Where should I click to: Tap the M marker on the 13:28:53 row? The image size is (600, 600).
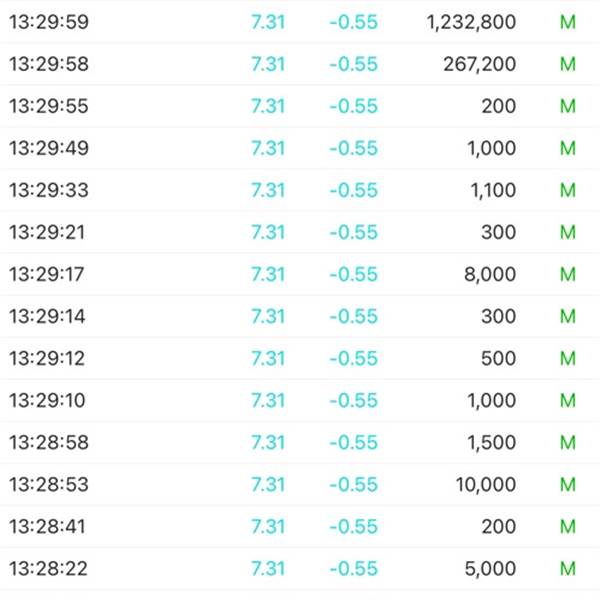(568, 484)
